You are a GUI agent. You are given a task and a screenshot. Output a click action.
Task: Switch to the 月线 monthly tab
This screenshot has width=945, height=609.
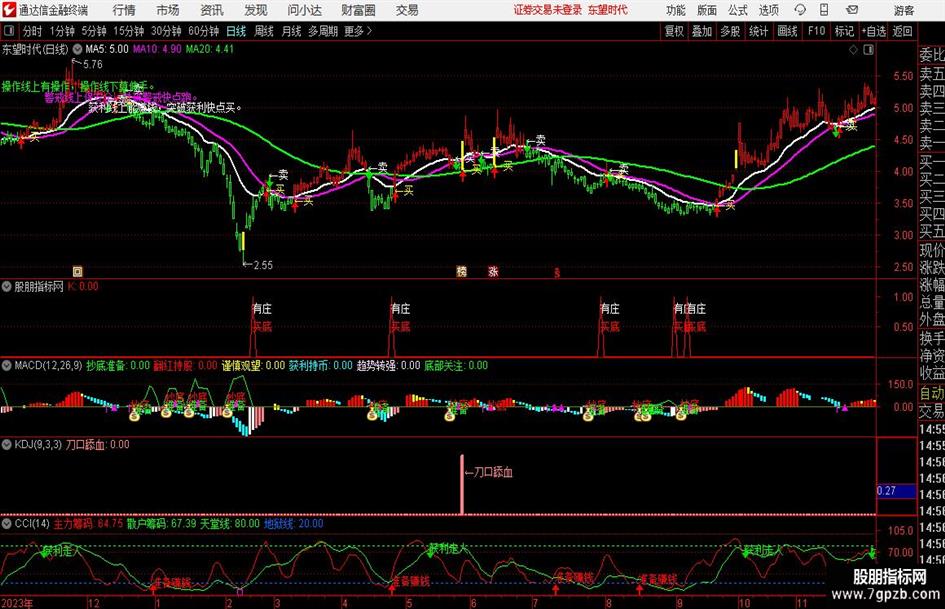(291, 31)
